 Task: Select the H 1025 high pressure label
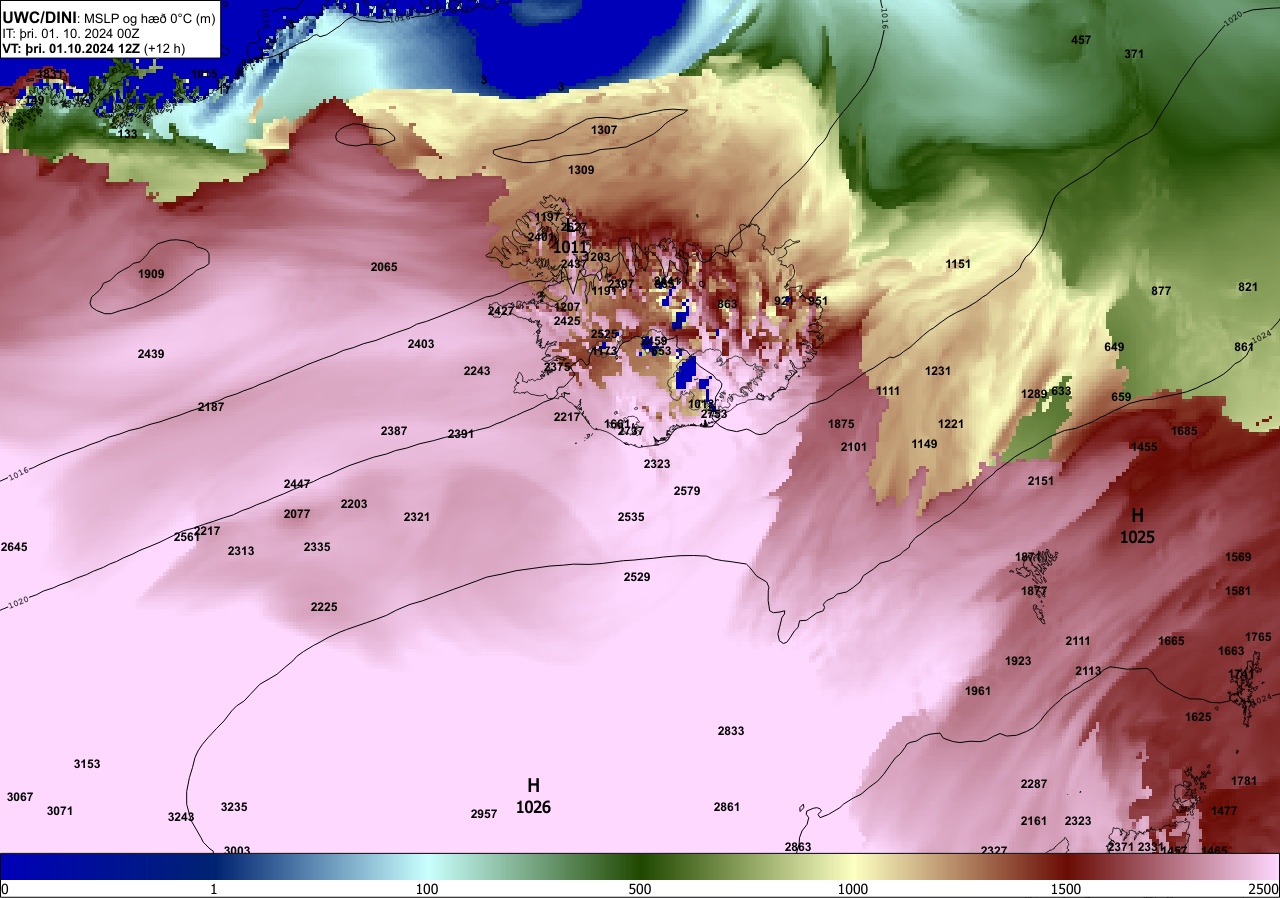1137,526
